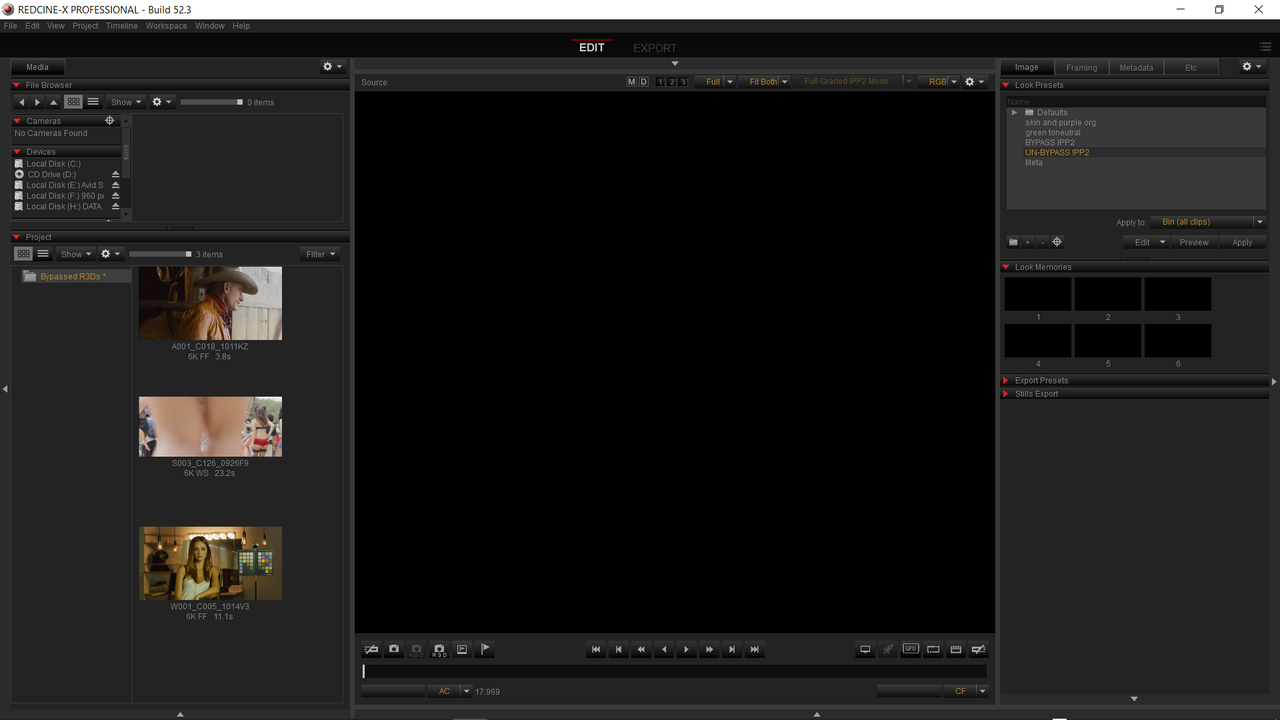Collapse the Look Memories section

pos(1006,267)
